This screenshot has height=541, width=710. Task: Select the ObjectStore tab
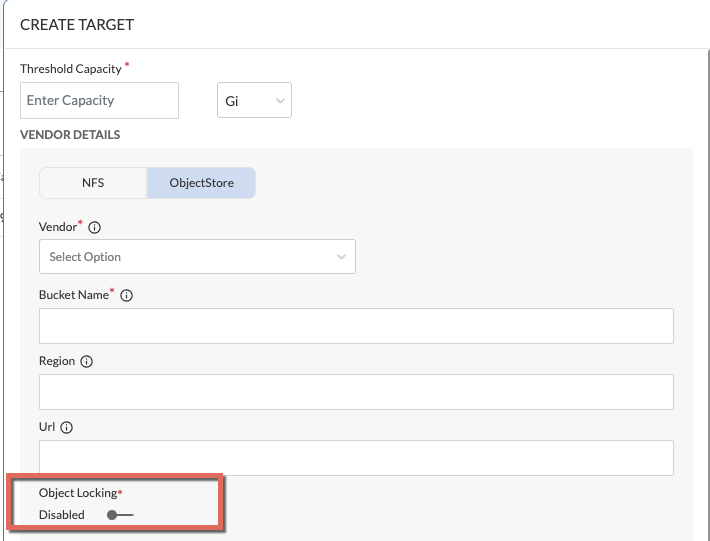pos(201,183)
